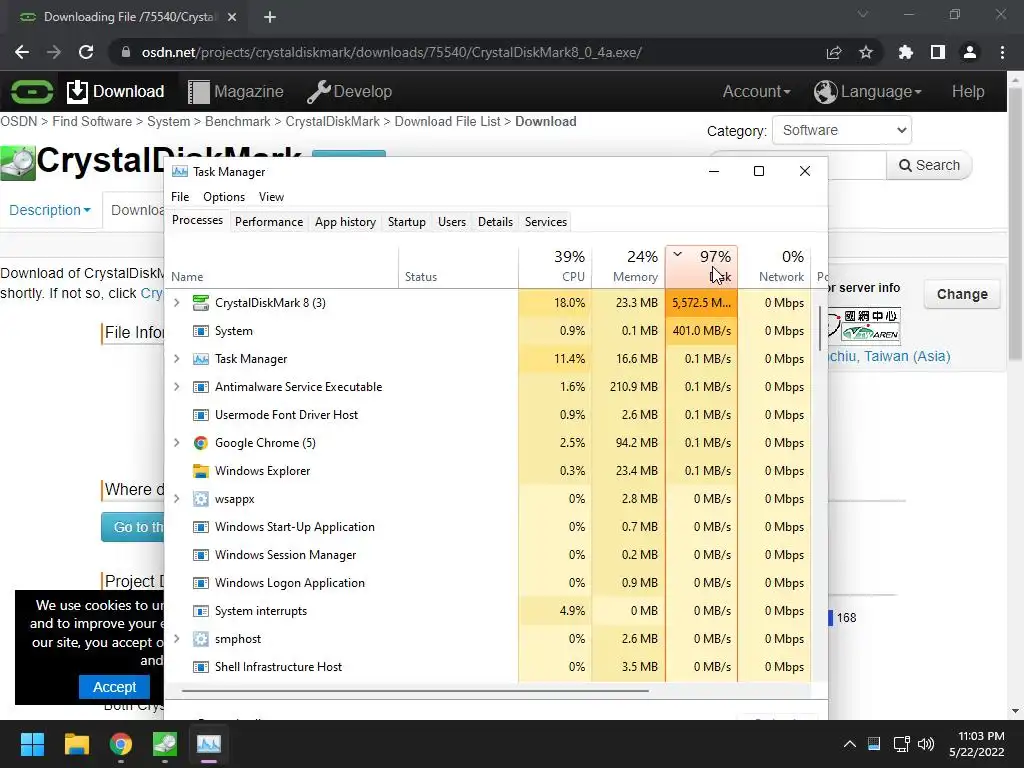Sort processes by Network column
1024x768 pixels.
775,266
